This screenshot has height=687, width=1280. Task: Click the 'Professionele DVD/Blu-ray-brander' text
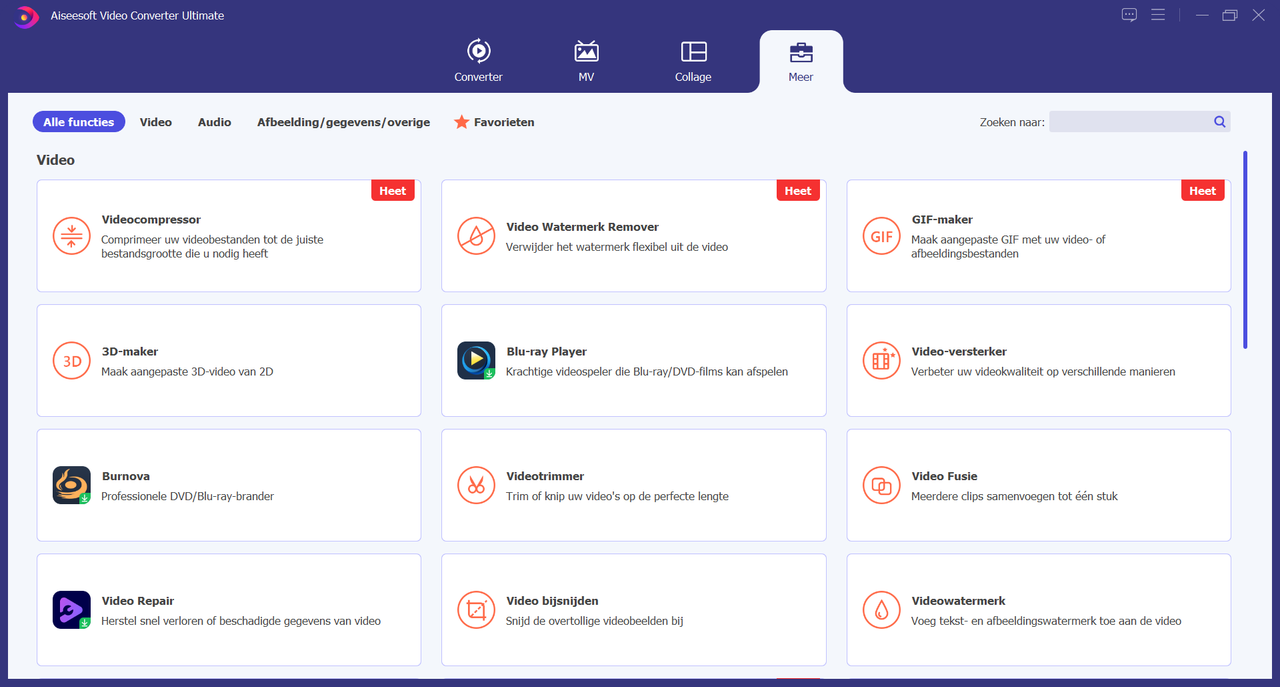tap(188, 496)
